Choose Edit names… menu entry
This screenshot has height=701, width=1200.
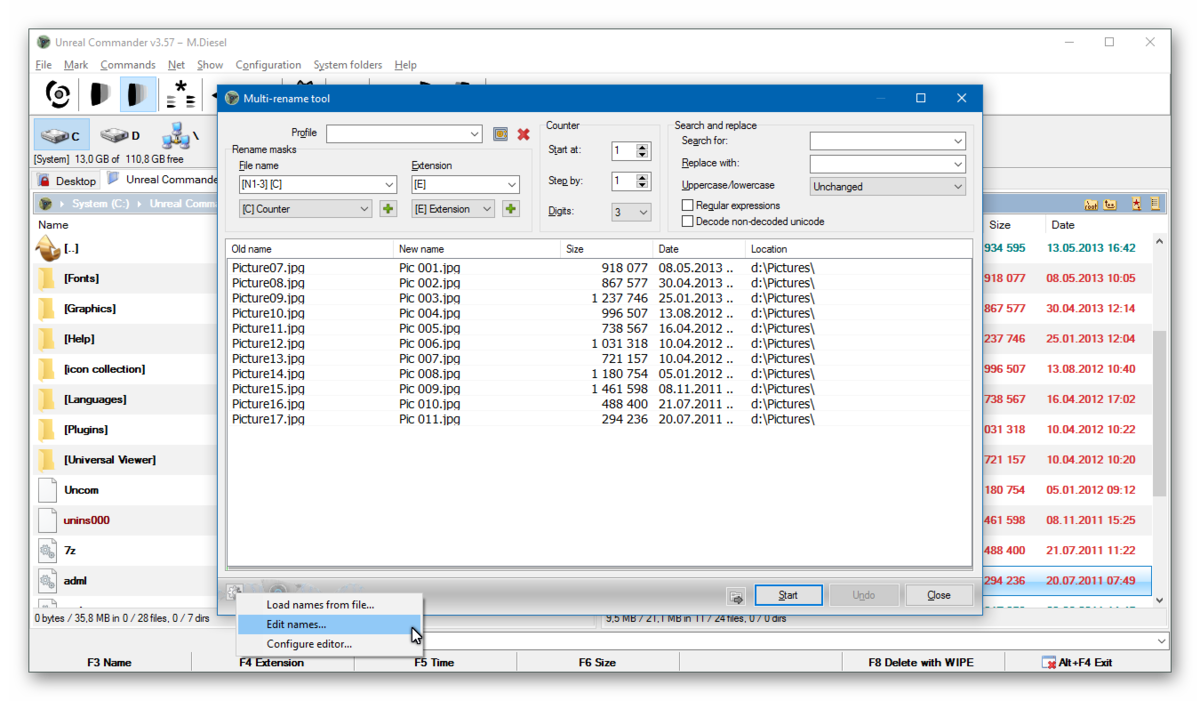[330, 624]
